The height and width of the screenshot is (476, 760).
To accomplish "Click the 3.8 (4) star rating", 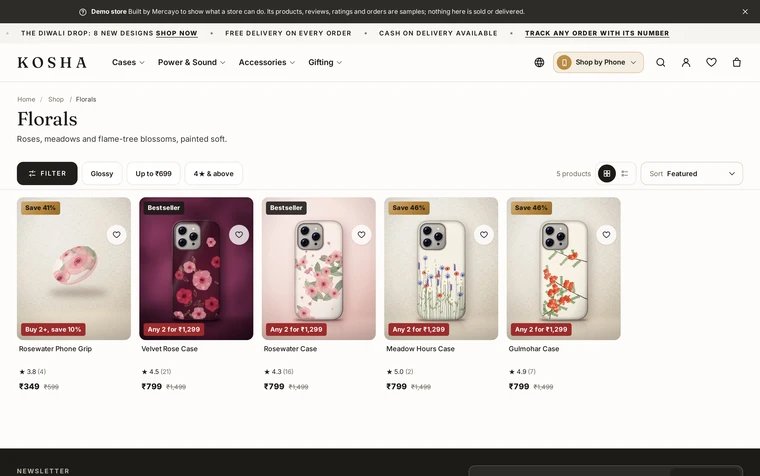I will point(32,372).
